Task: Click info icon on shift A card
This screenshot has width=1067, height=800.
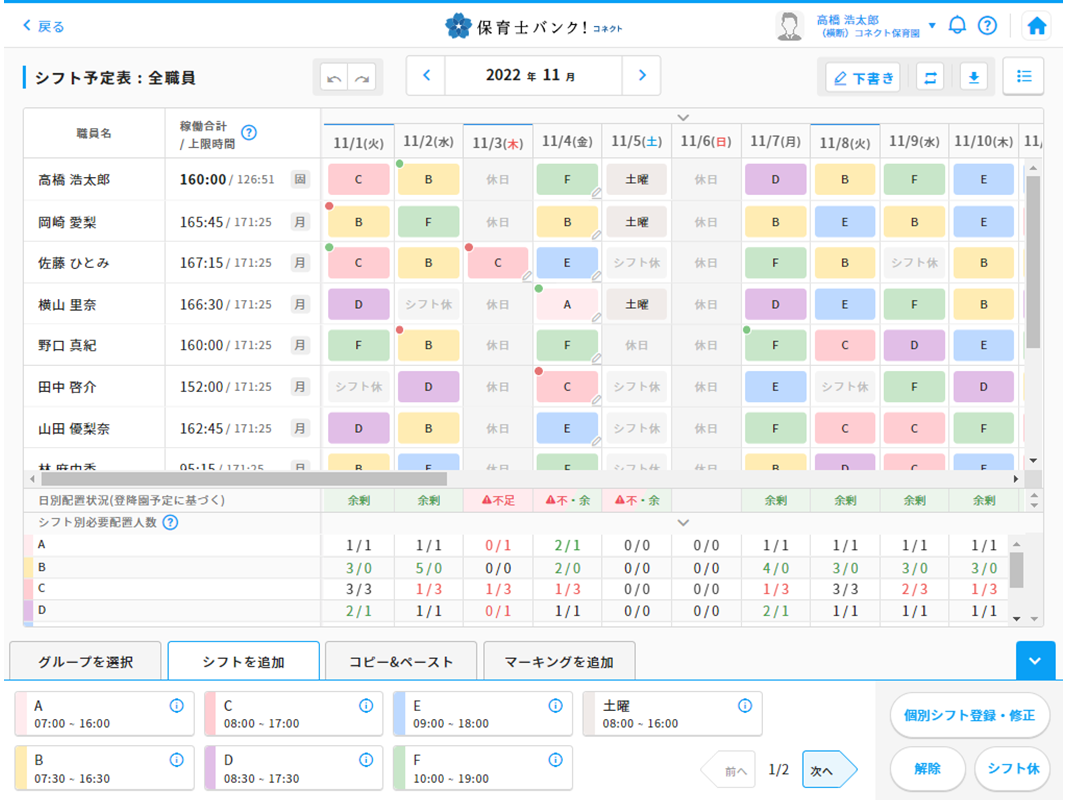Action: (x=177, y=706)
